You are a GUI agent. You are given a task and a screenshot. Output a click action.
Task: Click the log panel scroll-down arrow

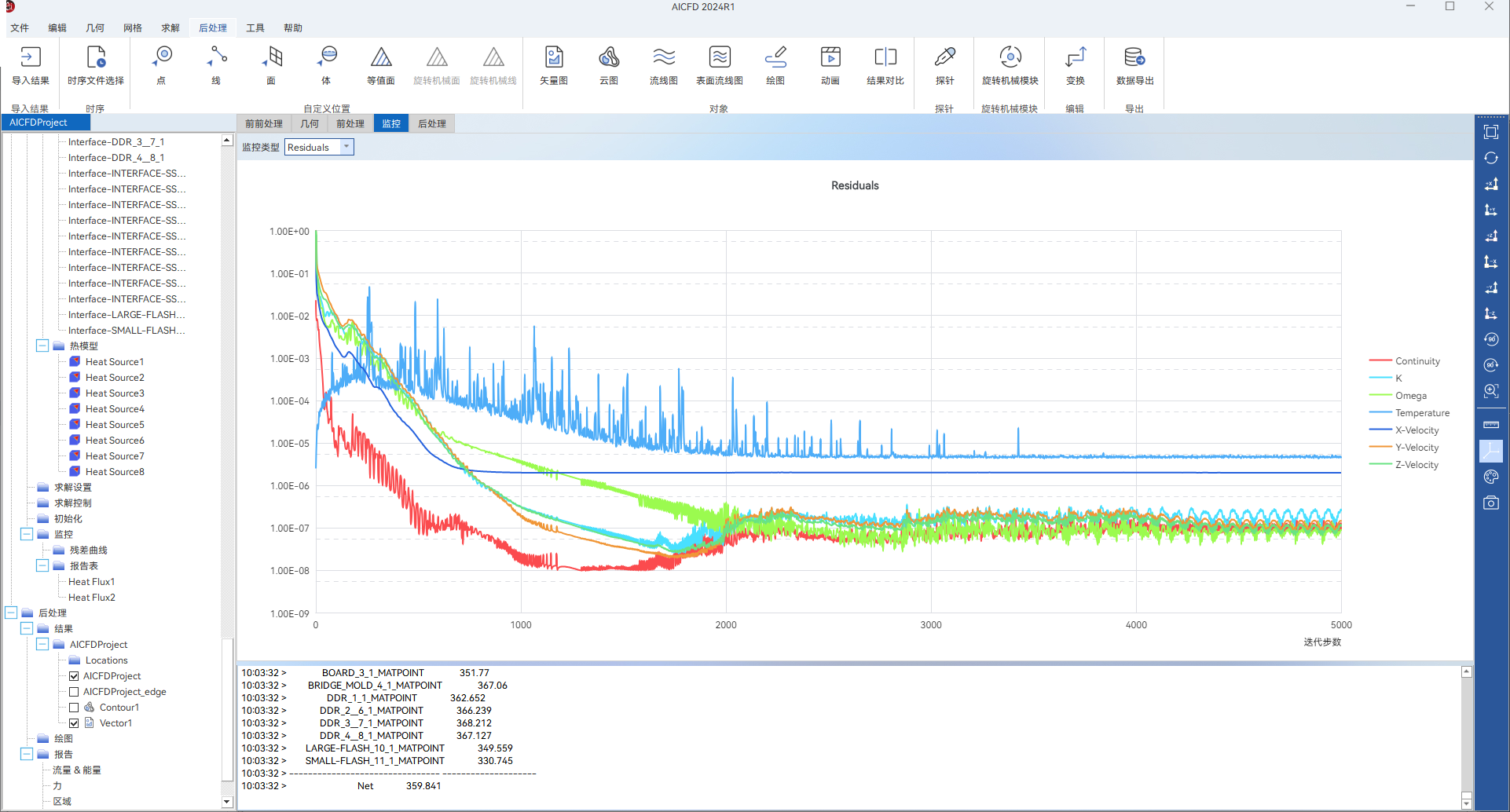click(1466, 803)
